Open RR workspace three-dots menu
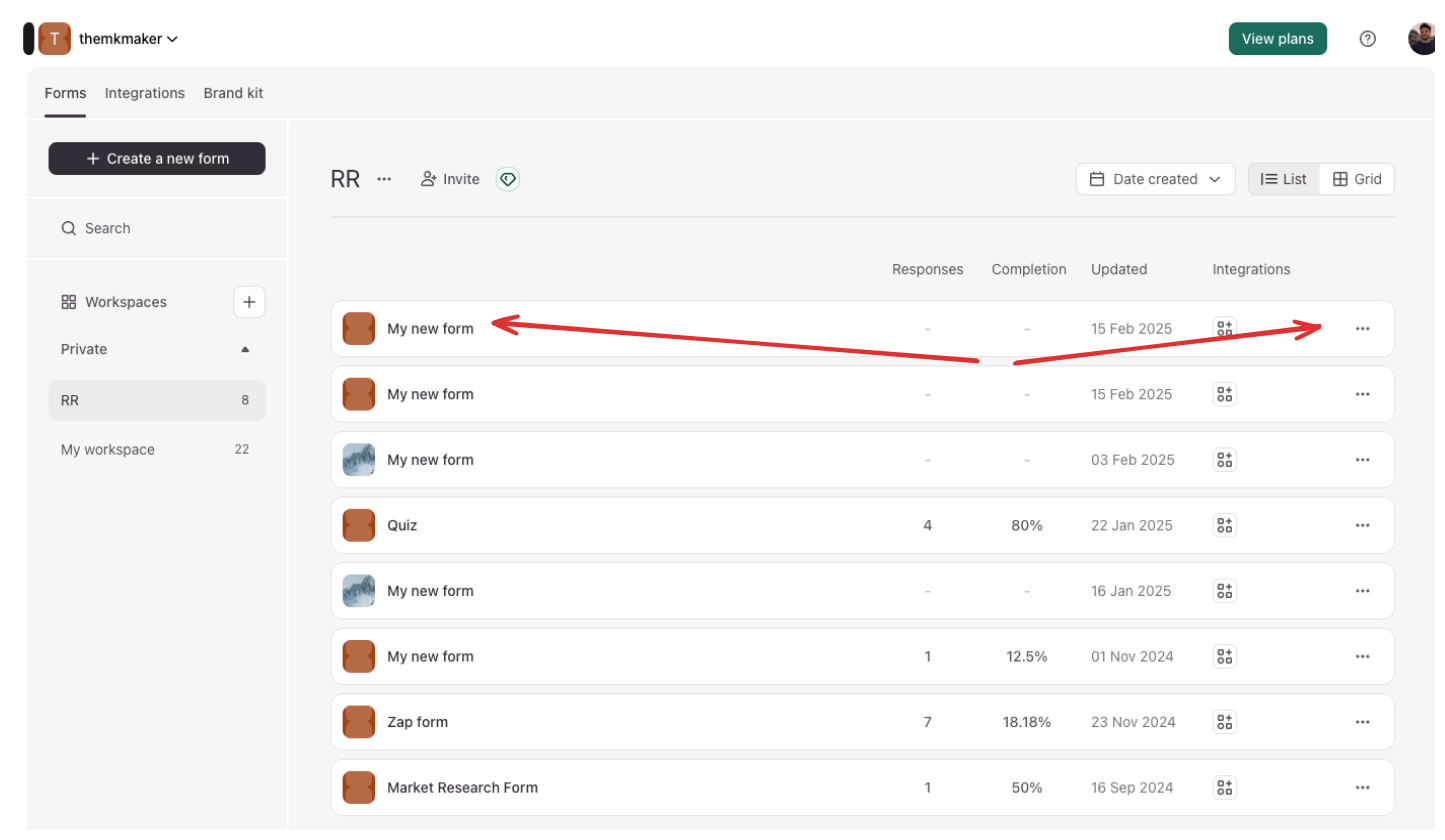The image size is (1445, 840). pos(384,179)
